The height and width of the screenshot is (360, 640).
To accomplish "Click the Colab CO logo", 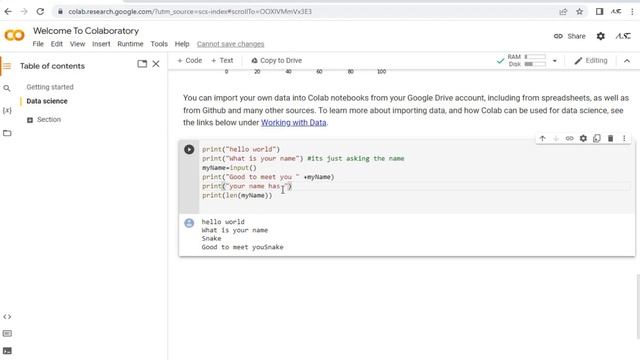I will (14, 36).
